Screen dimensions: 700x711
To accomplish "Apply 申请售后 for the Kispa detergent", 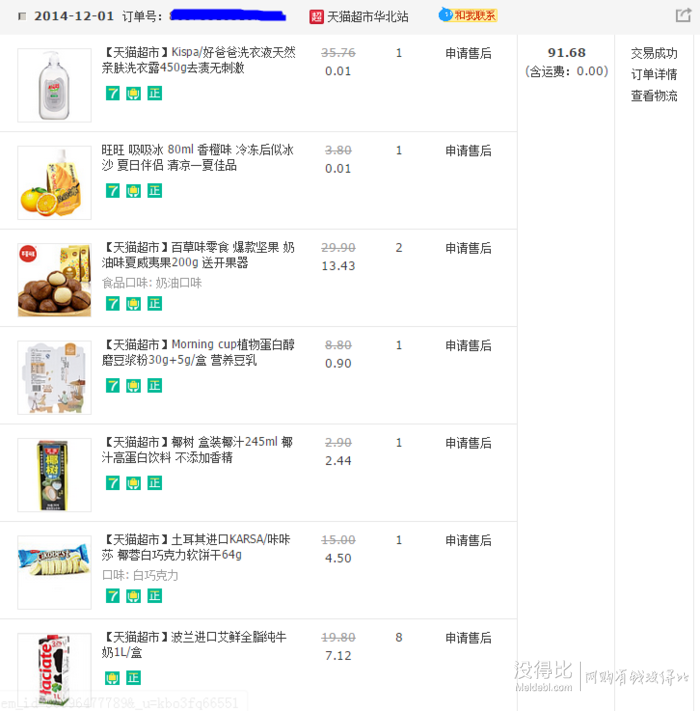I will point(468,54).
